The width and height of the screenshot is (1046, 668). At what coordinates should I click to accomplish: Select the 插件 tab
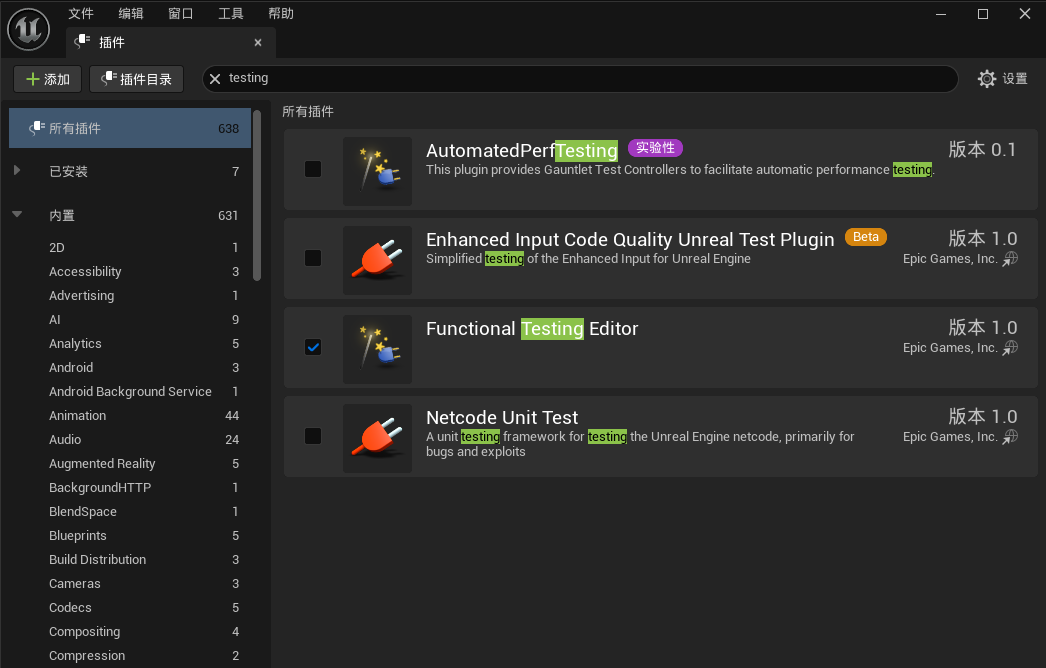click(x=171, y=42)
